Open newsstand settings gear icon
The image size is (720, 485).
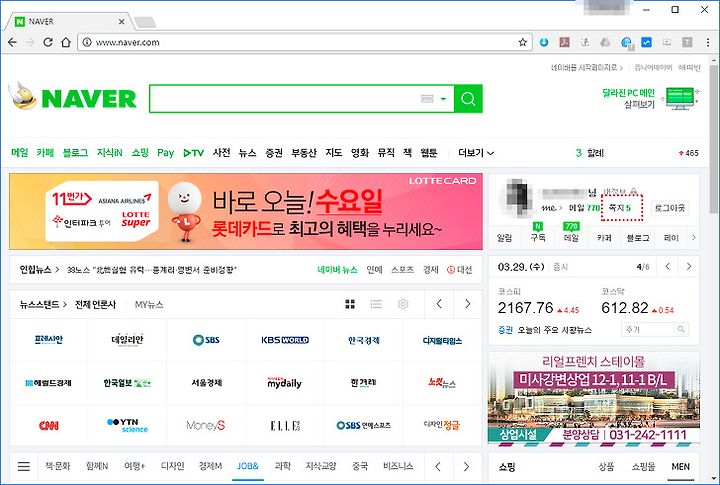(x=403, y=304)
